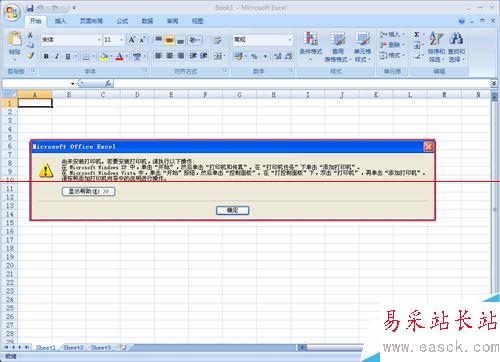500x362 pixels.
Task: Select the Format Painter brush
Action: tap(30, 55)
